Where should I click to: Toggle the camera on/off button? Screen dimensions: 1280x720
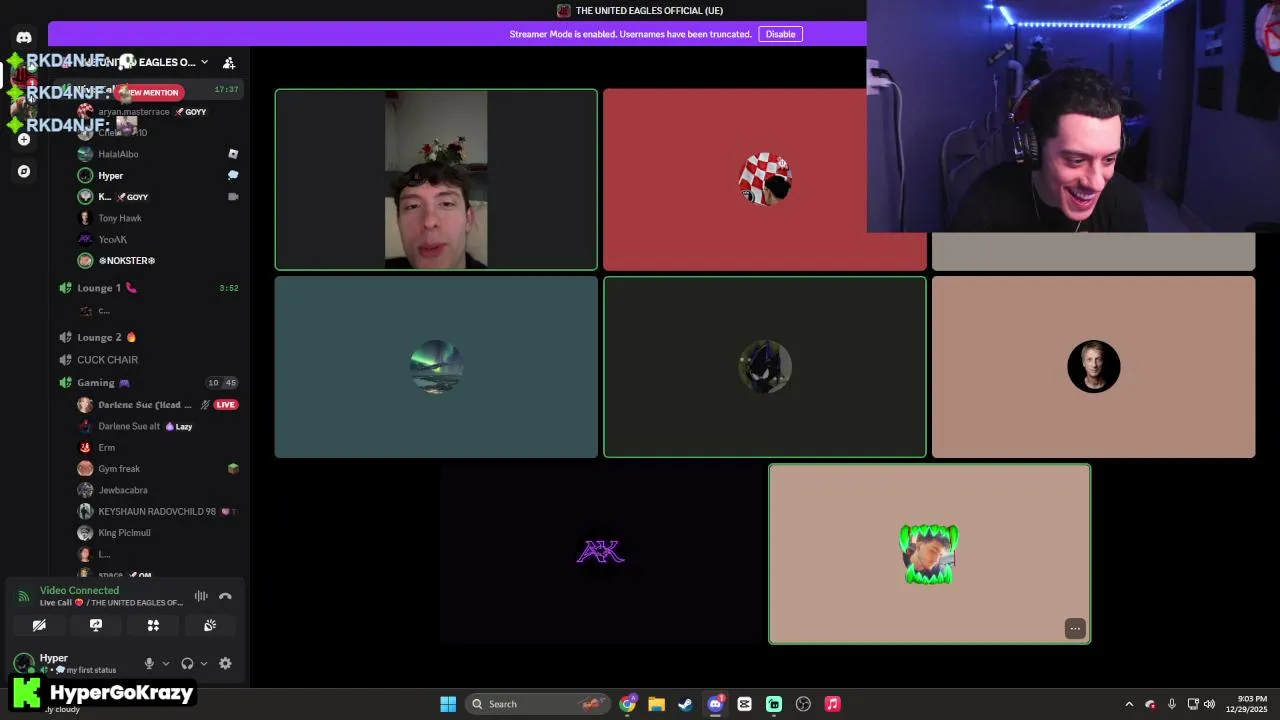coord(39,625)
